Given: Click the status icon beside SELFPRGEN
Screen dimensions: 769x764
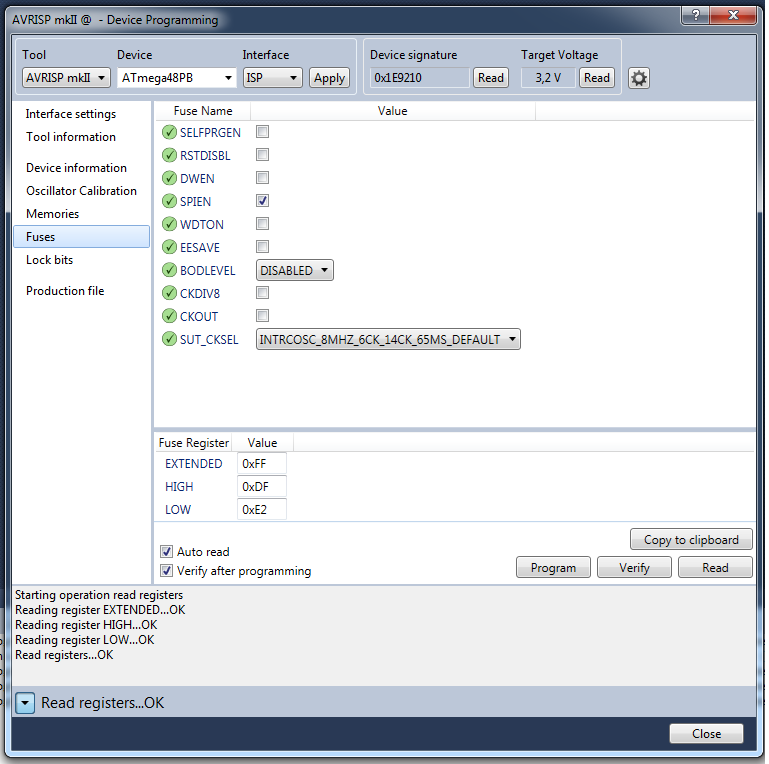Looking at the screenshot, I should 169,132.
